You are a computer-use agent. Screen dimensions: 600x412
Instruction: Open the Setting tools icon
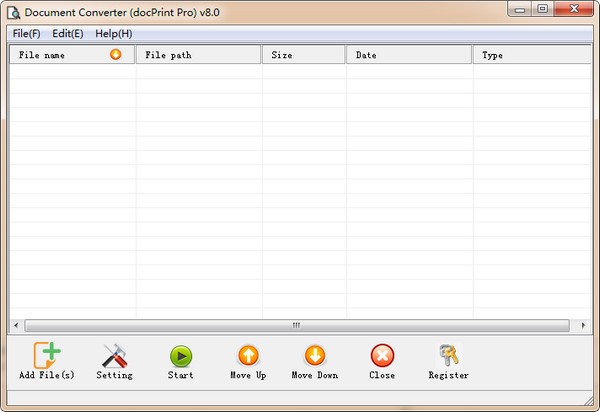[x=114, y=356]
